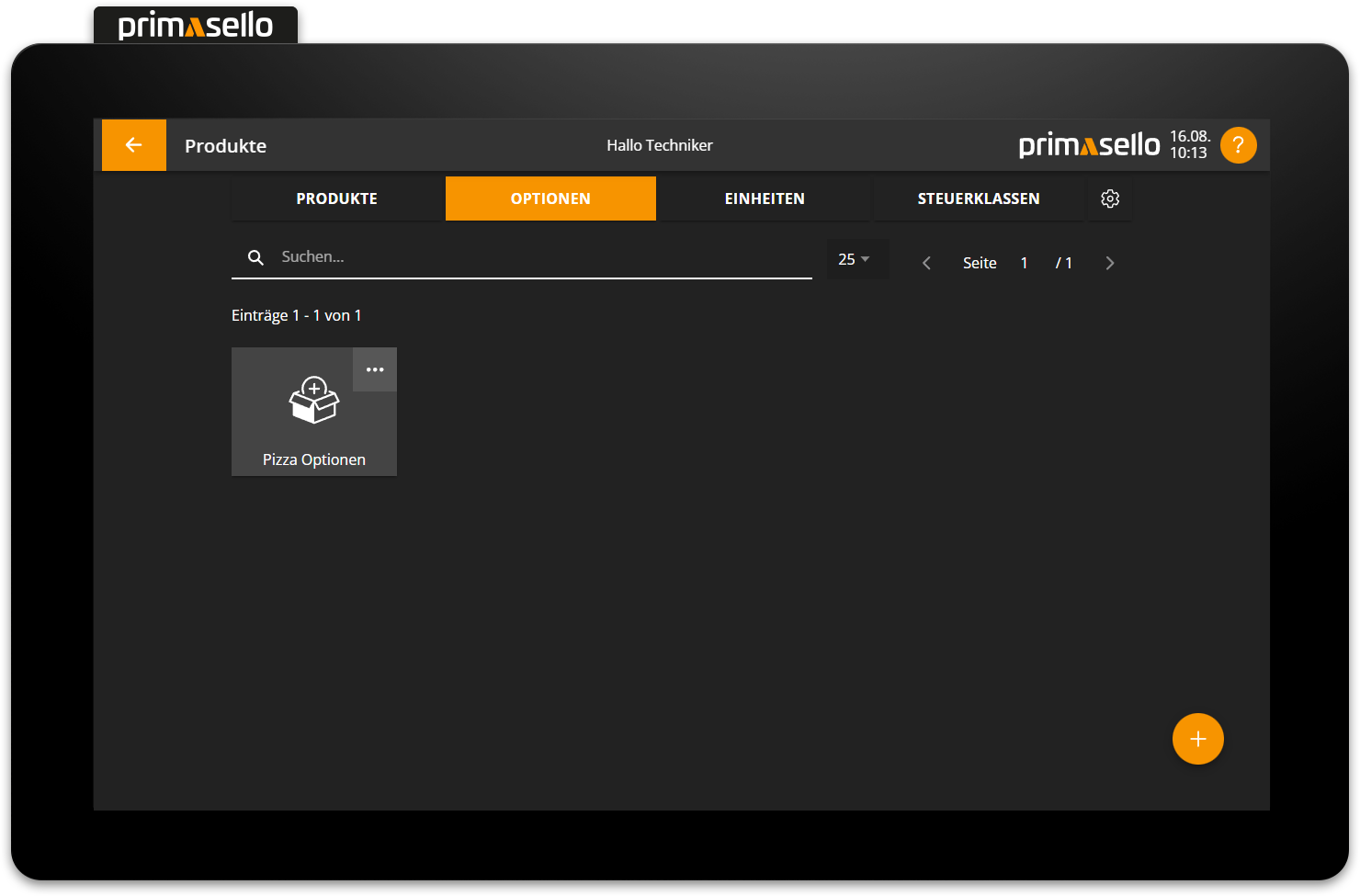Open the three-dot menu on Pizza Optionen
Screen dimensions: 1360x896
click(x=375, y=369)
